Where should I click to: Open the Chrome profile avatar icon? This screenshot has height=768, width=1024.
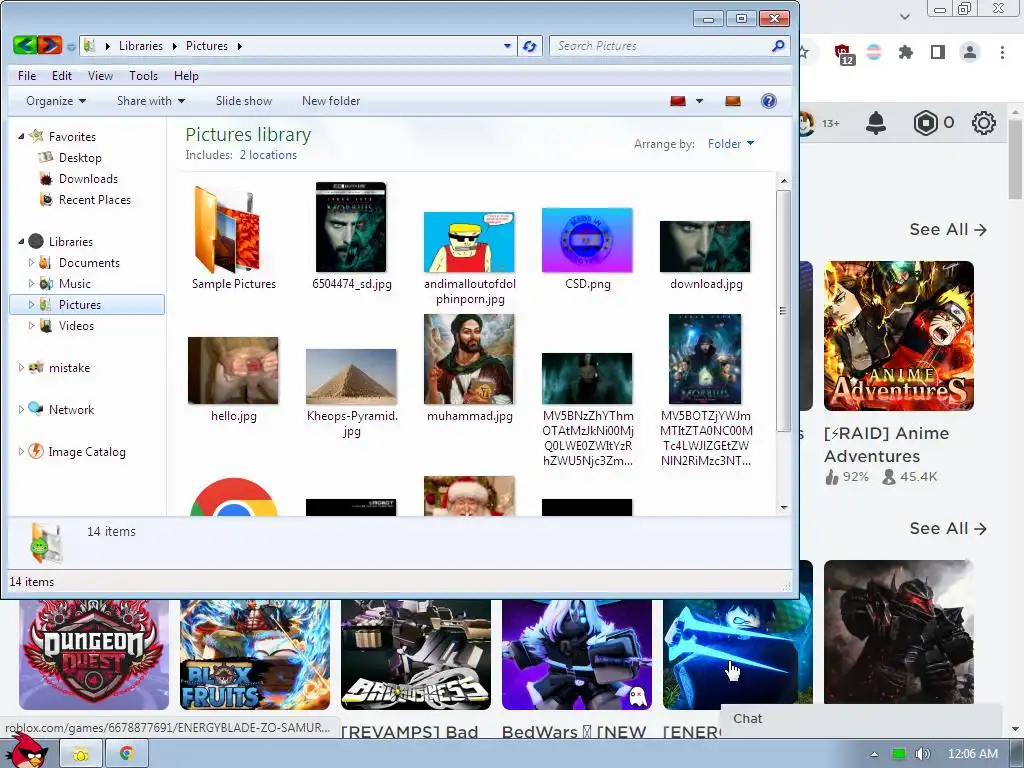pos(970,52)
